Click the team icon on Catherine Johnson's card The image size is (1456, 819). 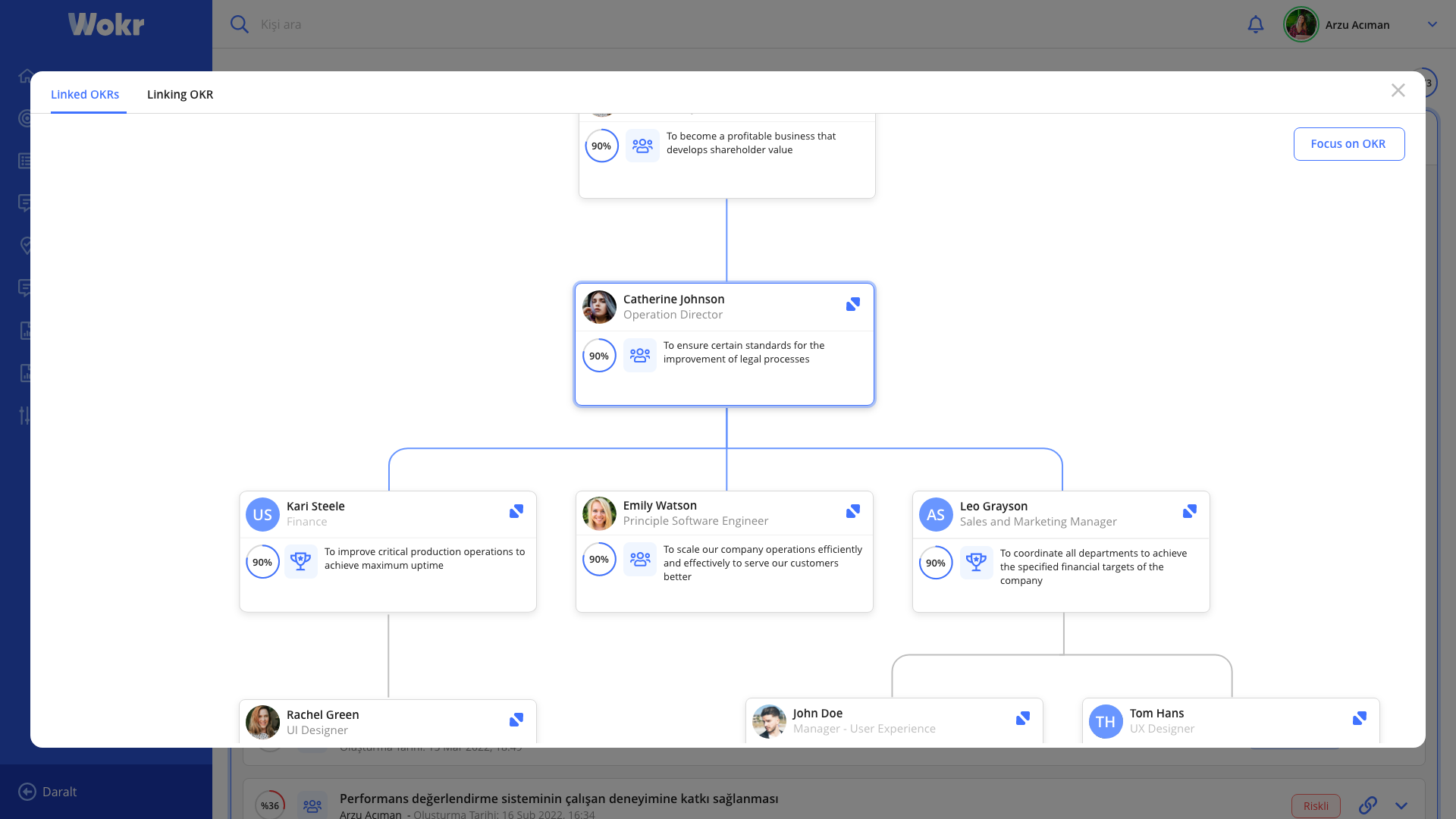(640, 355)
